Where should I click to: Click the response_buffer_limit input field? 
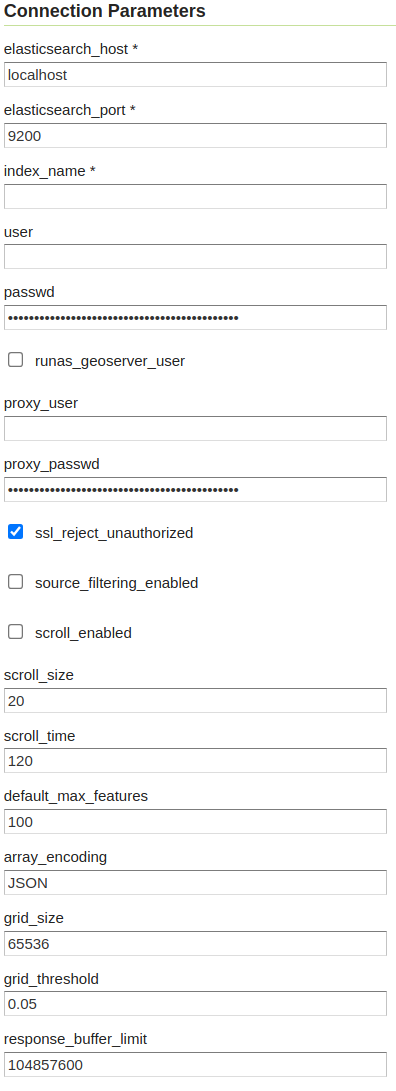[196, 1065]
